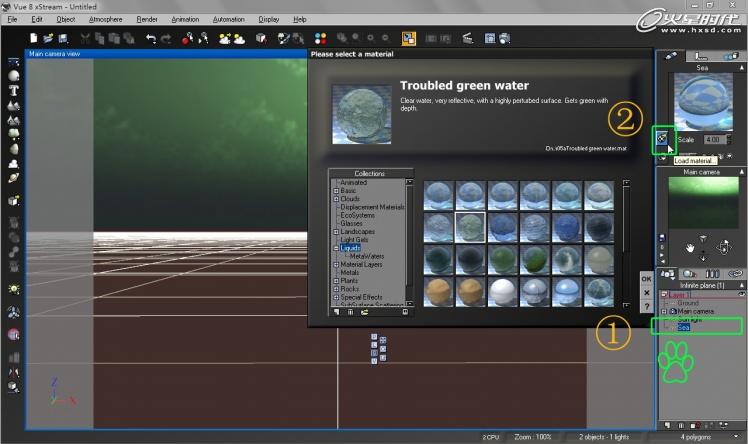
Task: Click the pan hand icon under Main camera preview
Action: click(690, 248)
